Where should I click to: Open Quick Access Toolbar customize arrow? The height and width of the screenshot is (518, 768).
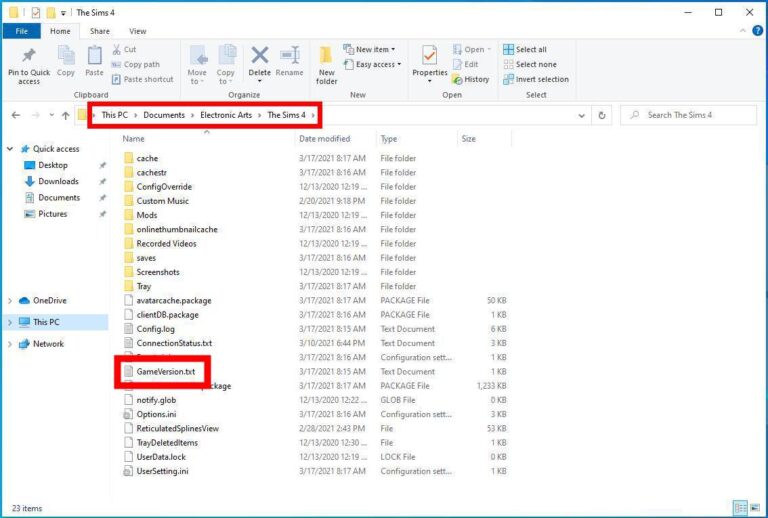click(x=63, y=13)
